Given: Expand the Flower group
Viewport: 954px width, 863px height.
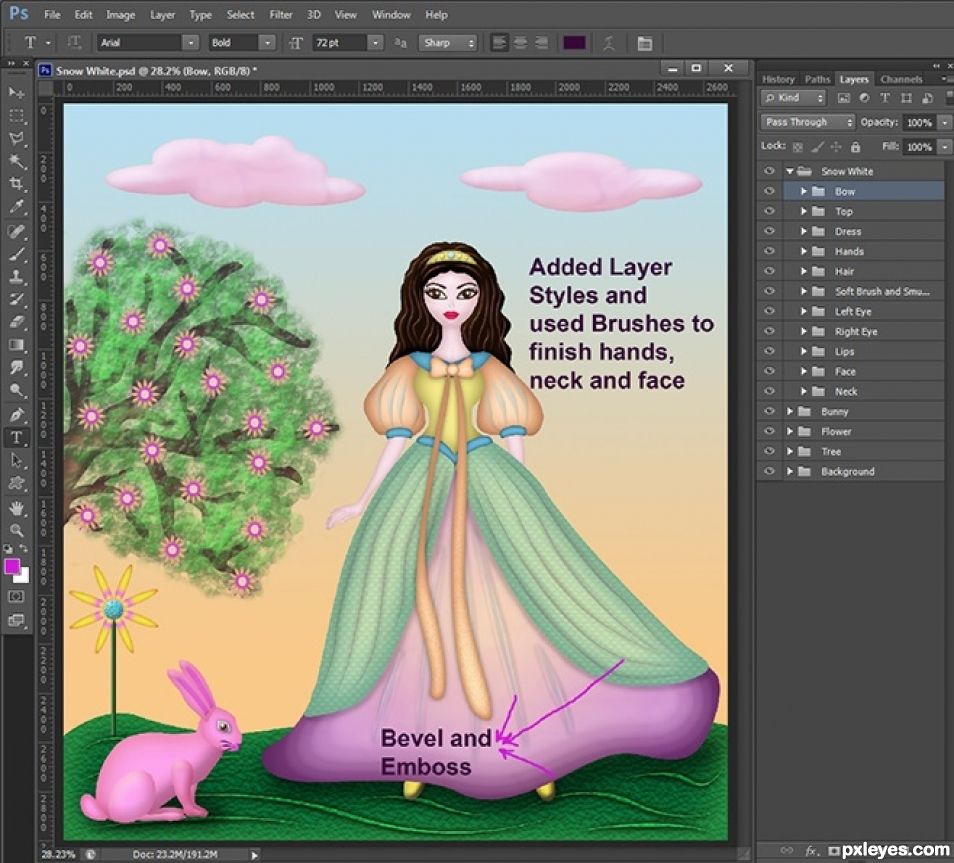Looking at the screenshot, I should [790, 431].
